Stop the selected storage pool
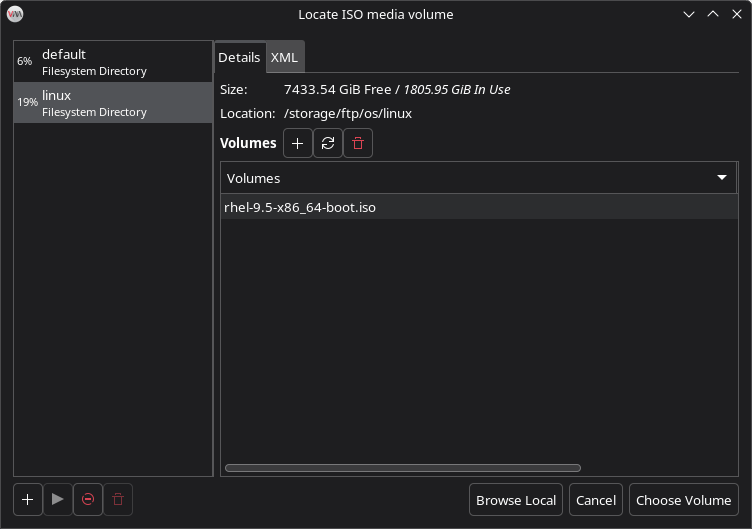The height and width of the screenshot is (529, 752). tap(88, 499)
